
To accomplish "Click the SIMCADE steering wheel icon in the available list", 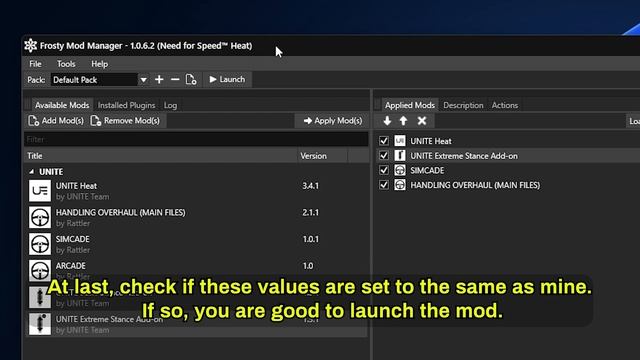I will (x=40, y=244).
